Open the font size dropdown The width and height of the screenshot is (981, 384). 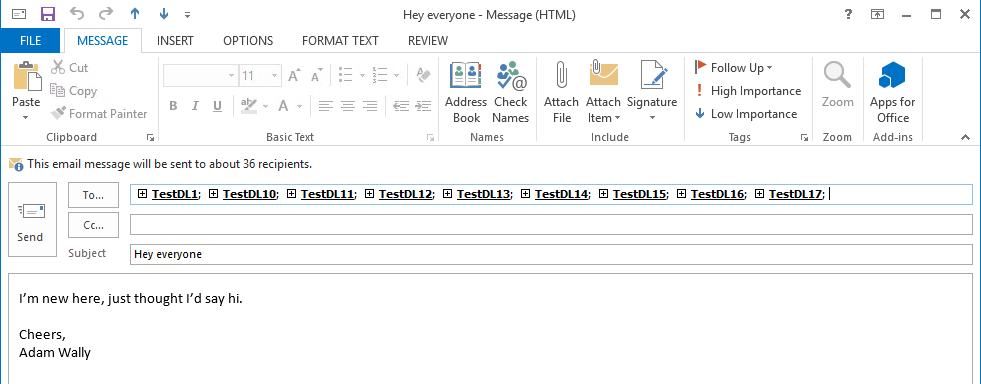[x=275, y=76]
